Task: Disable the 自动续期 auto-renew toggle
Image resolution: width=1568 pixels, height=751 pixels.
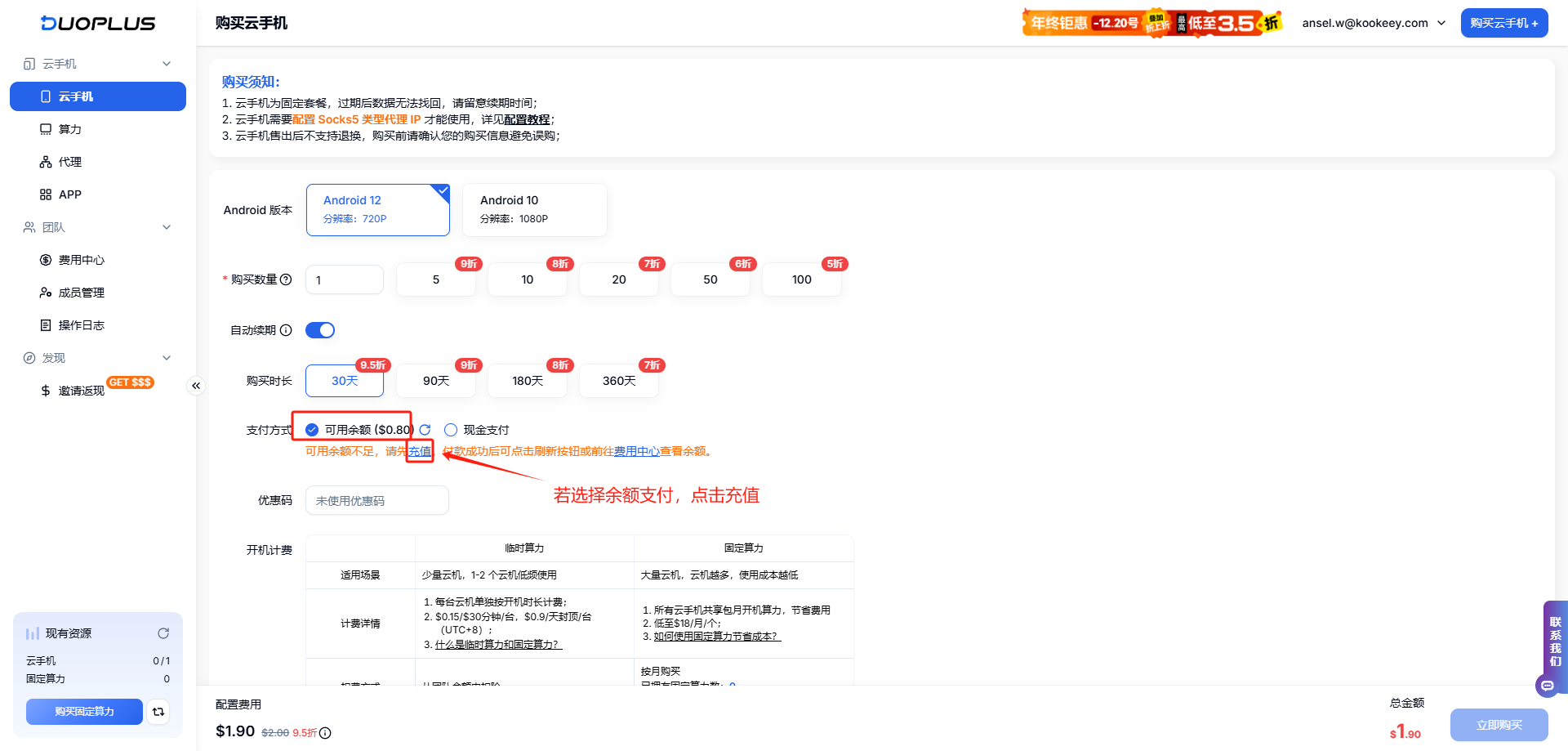Action: coord(319,329)
